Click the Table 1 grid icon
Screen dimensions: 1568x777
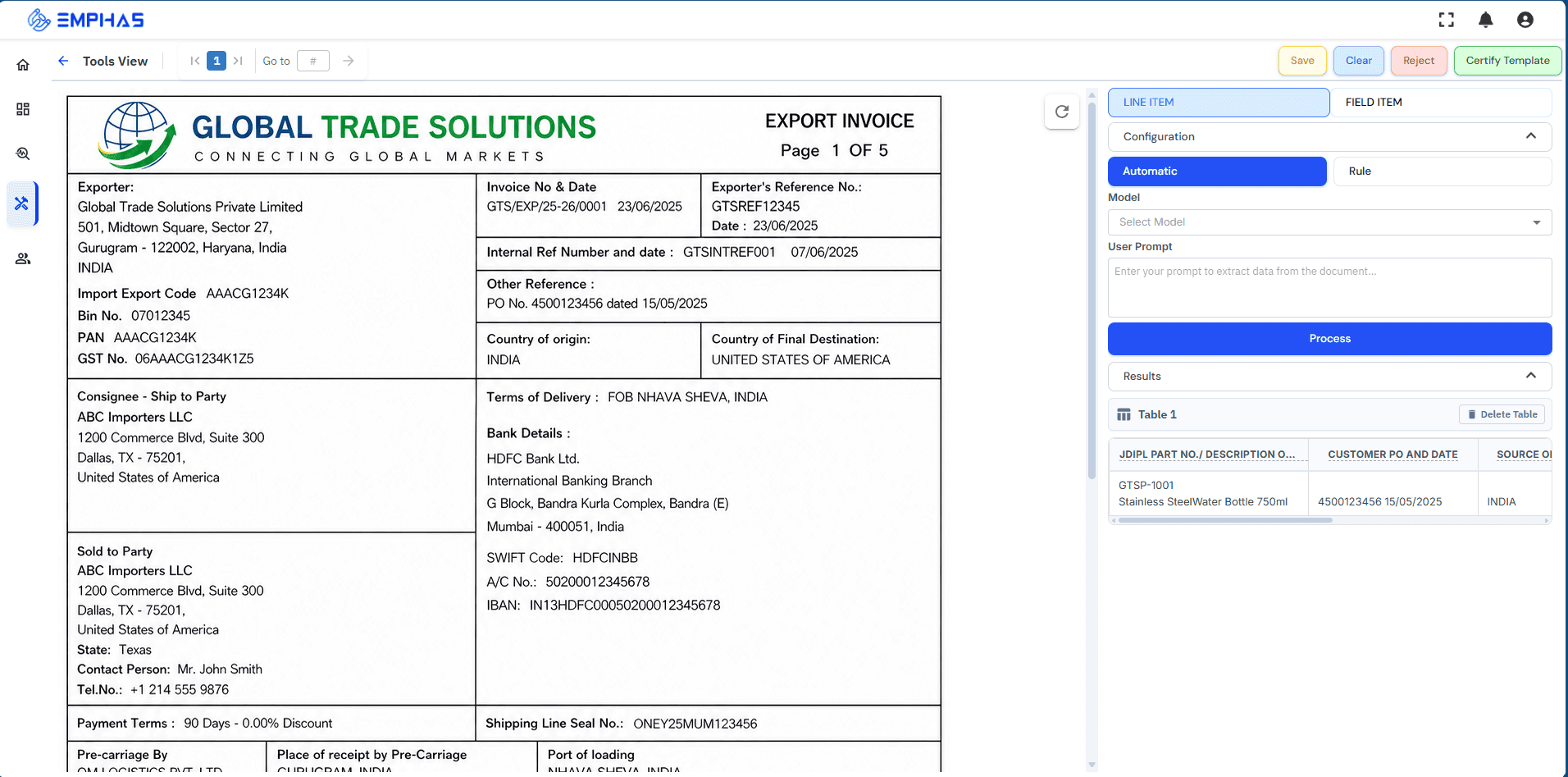coord(1124,415)
